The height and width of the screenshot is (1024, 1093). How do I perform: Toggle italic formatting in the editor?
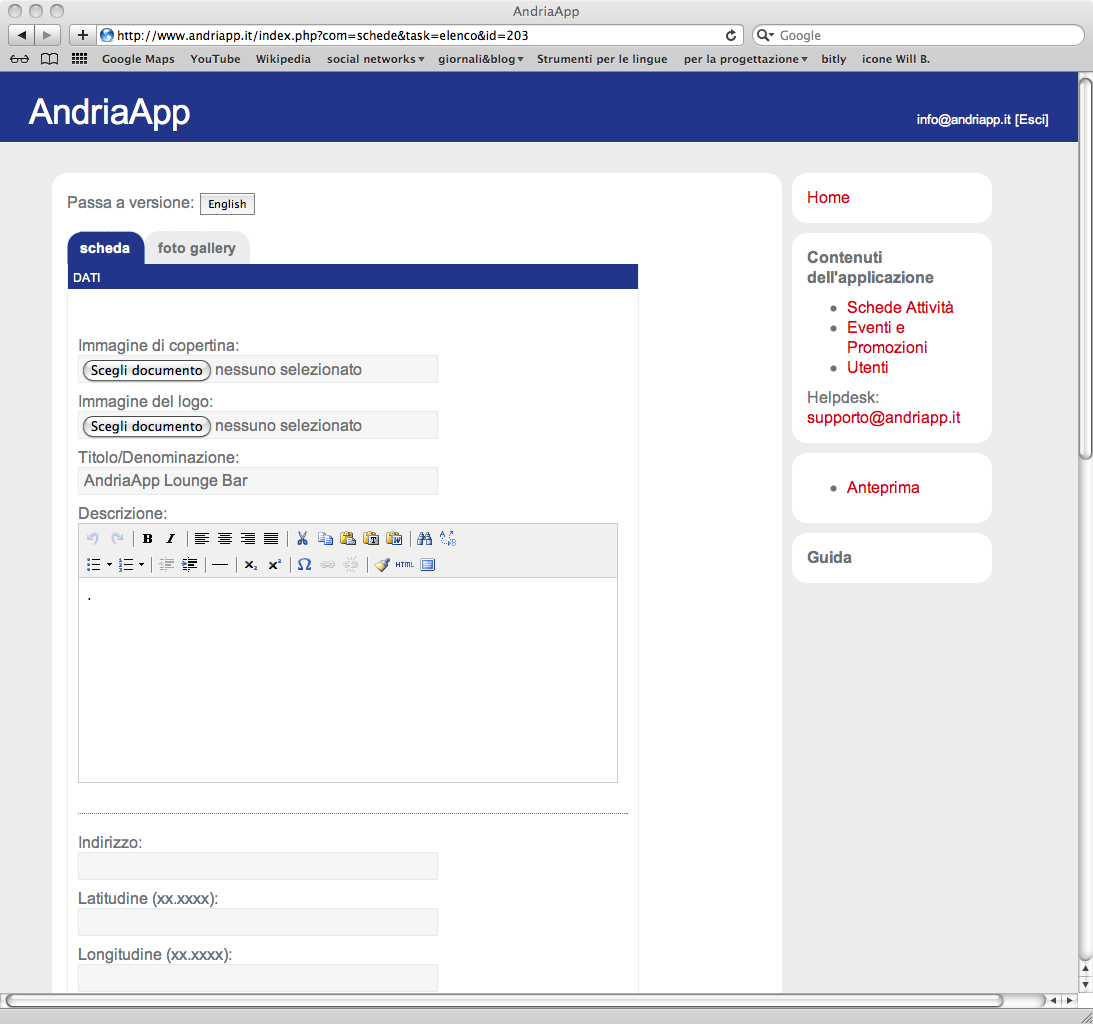pos(170,538)
